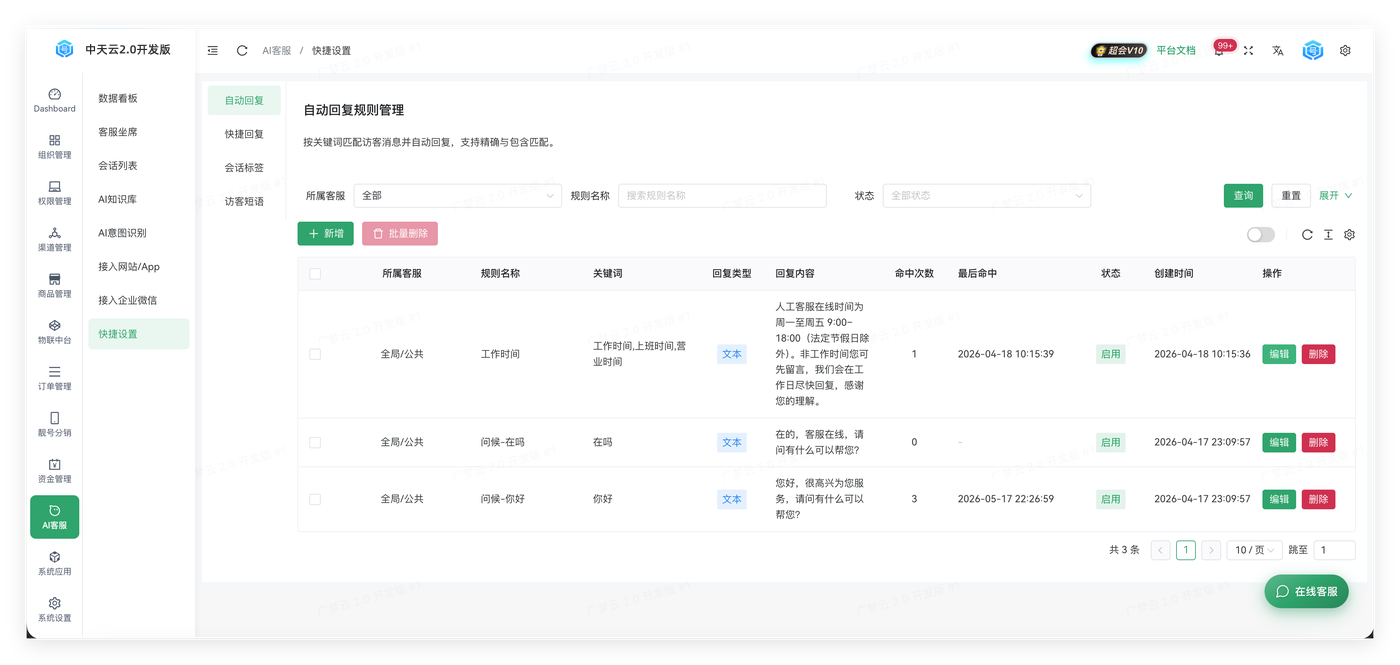This screenshot has height=665, width=1400.
Task: Open 平台文档 link
Action: point(1176,50)
